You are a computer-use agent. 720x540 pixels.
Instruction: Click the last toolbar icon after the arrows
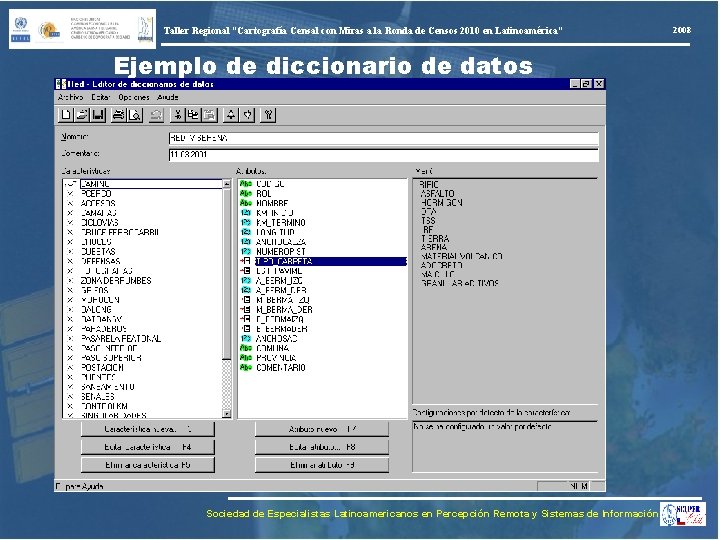click(268, 115)
